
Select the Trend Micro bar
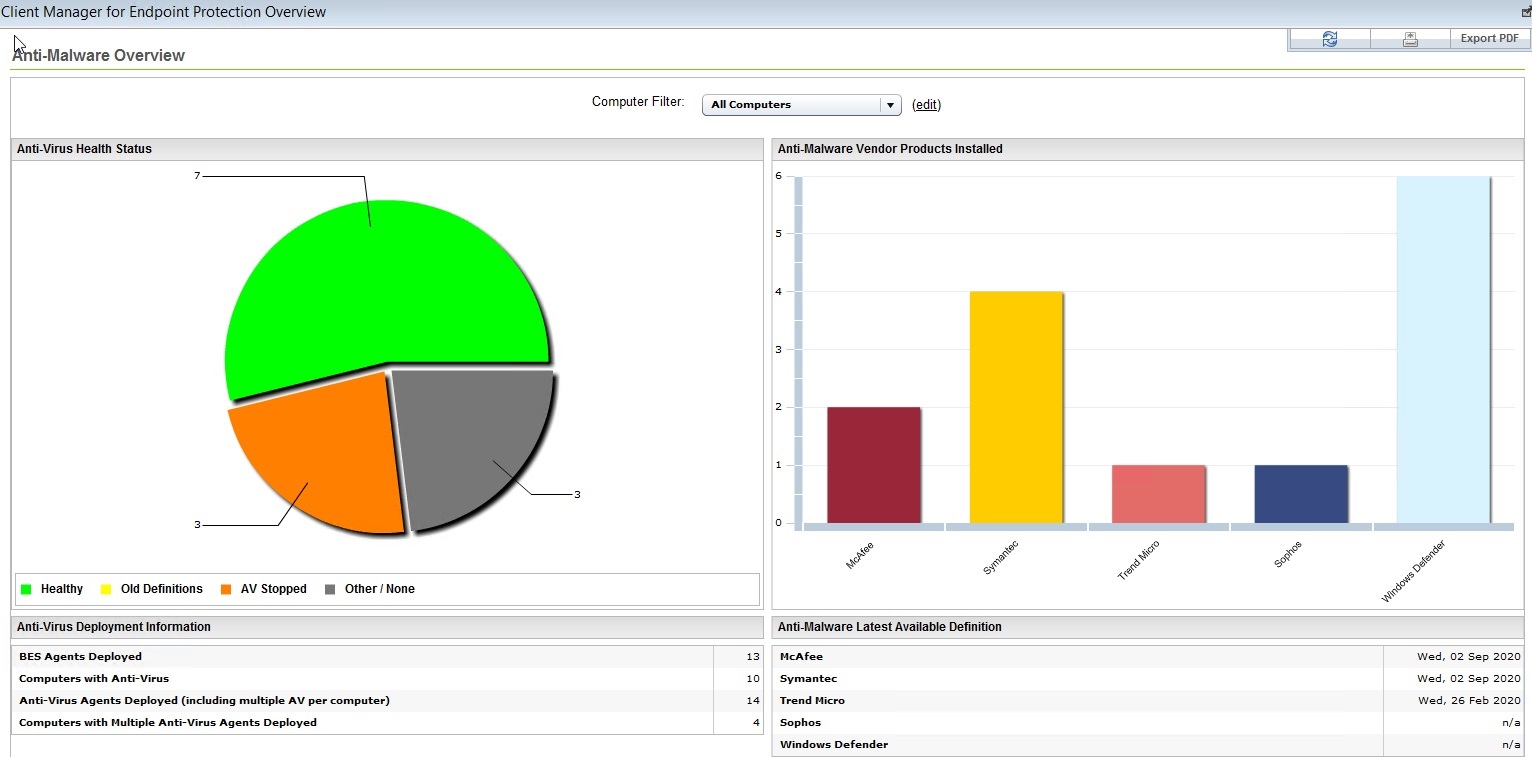coord(1158,494)
